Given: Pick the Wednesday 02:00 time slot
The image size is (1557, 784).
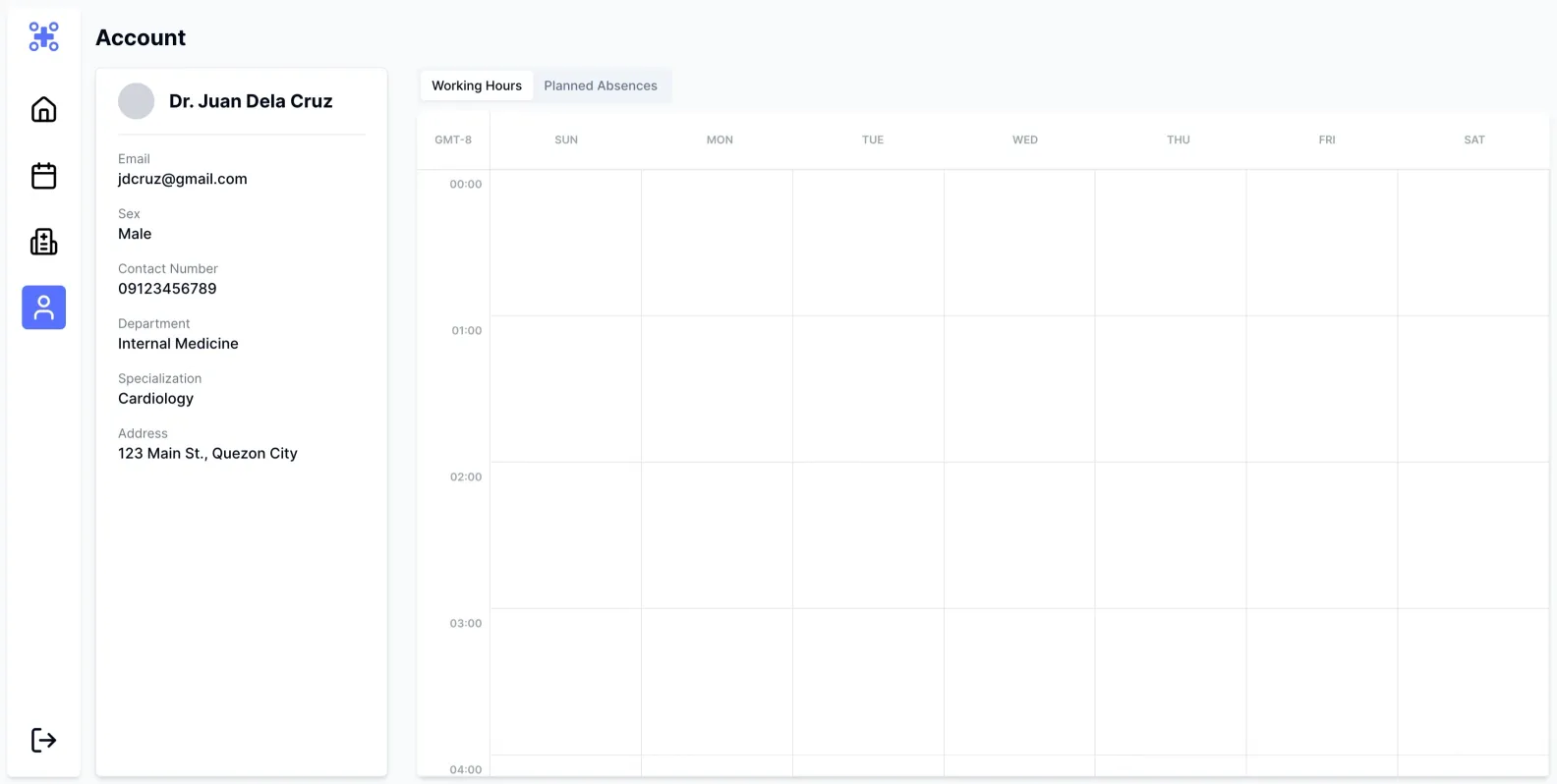Looking at the screenshot, I should 1019,534.
